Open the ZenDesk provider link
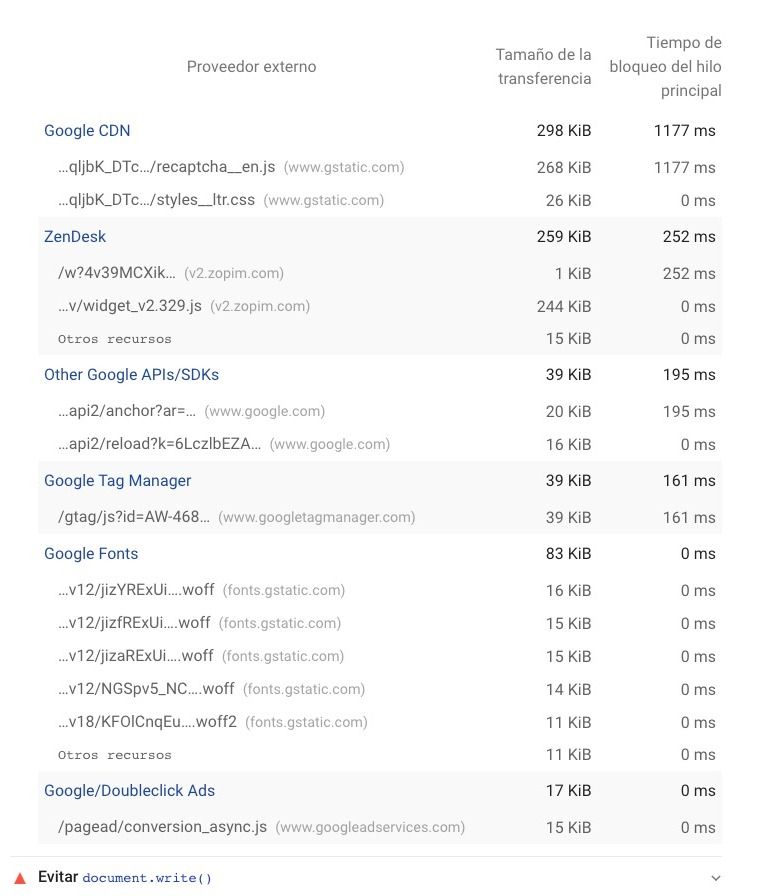Screen dimensions: 758x896 click(x=75, y=237)
